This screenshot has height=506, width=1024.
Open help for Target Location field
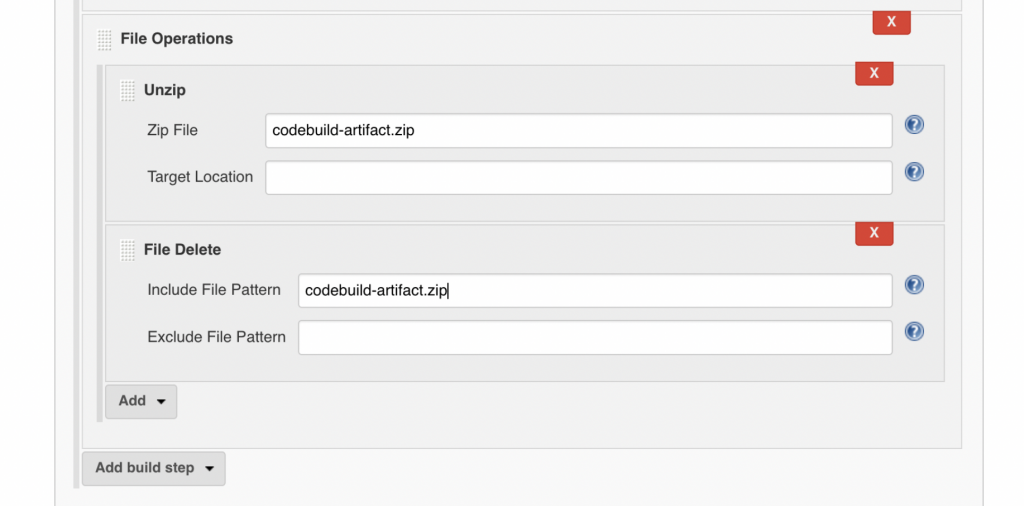pyautogui.click(x=914, y=172)
